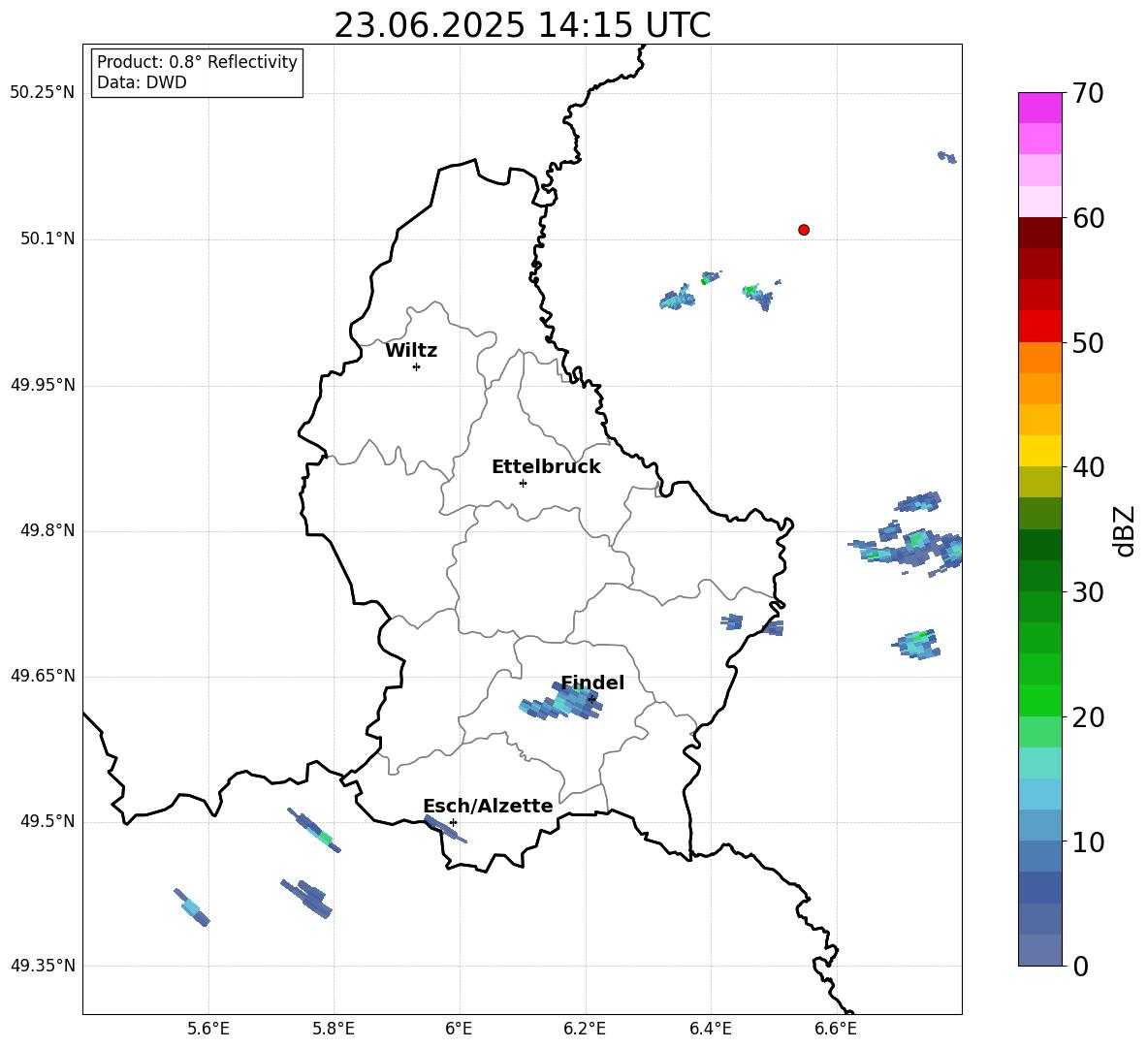This screenshot has width=1148, height=1048.
Task: Click the 20 tick label on colorbar
Action: coord(1089,717)
